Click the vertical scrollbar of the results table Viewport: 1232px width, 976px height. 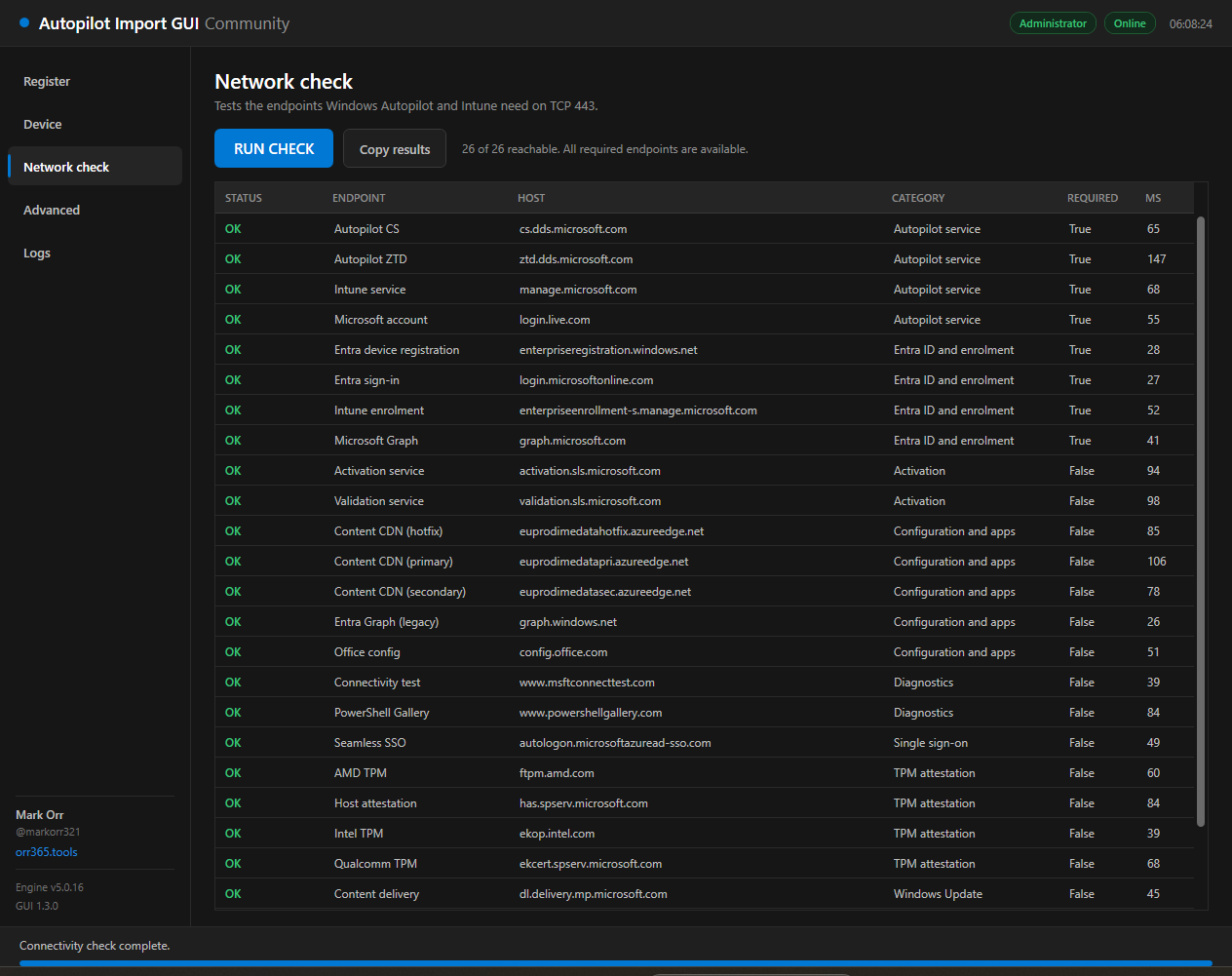(1201, 522)
